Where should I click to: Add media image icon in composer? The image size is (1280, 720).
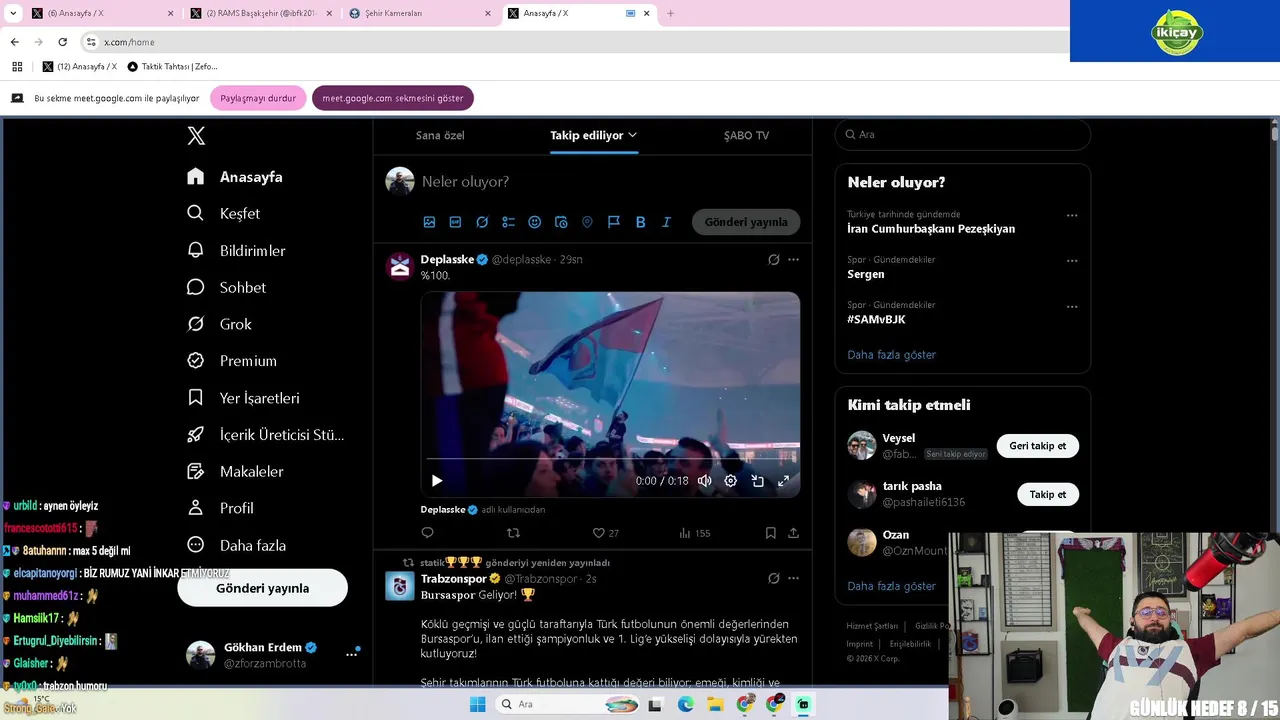(429, 222)
